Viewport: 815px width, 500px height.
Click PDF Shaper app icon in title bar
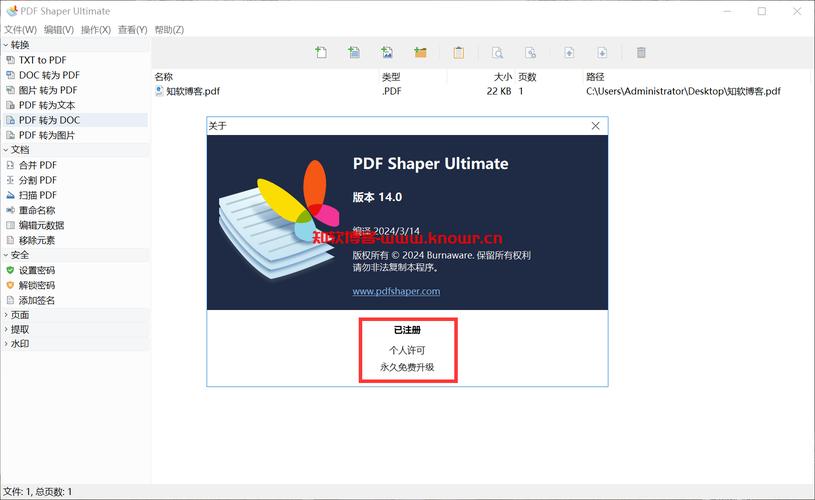(11, 11)
